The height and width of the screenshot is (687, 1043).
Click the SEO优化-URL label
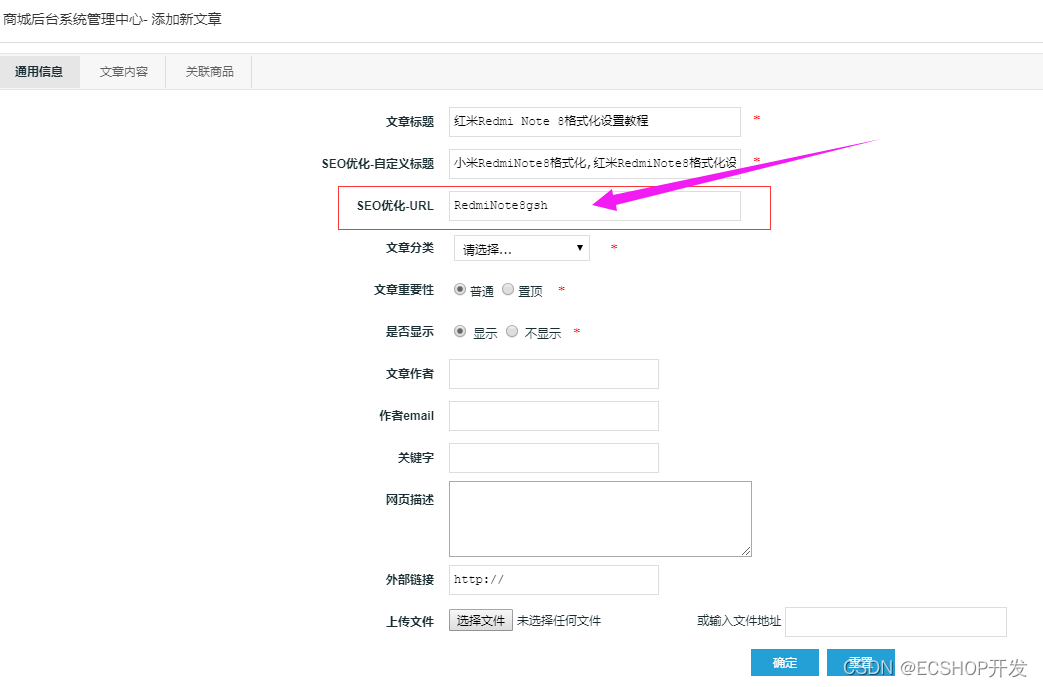pyautogui.click(x=395, y=206)
